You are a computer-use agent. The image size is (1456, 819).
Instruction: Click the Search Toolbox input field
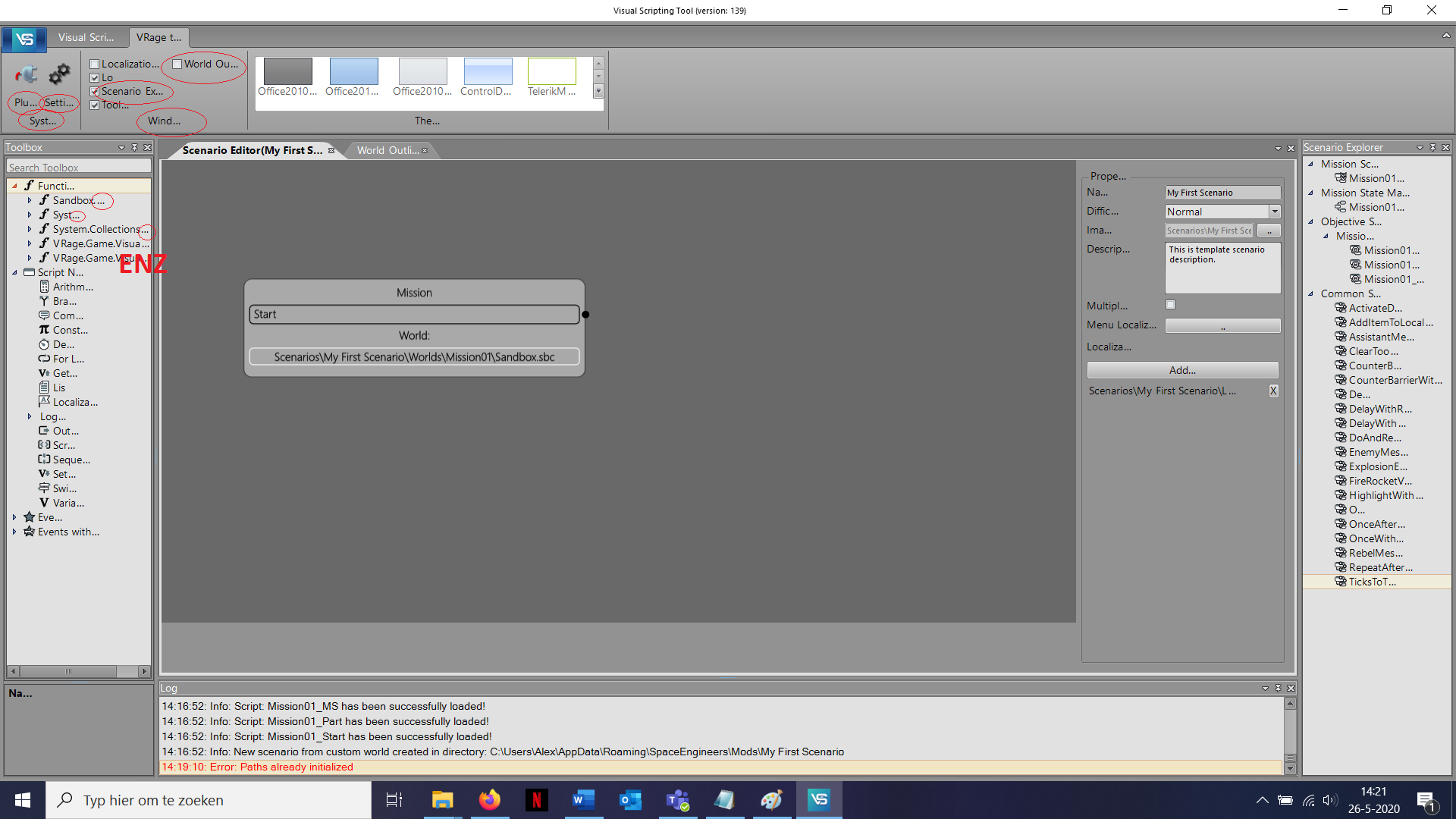[79, 168]
